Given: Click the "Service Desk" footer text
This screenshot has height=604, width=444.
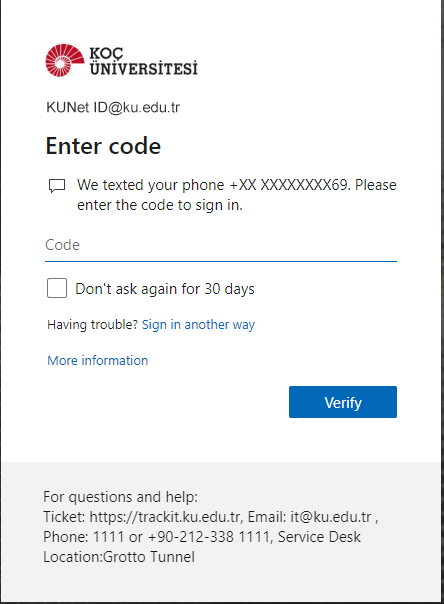Looking at the screenshot, I should pyautogui.click(x=319, y=537).
